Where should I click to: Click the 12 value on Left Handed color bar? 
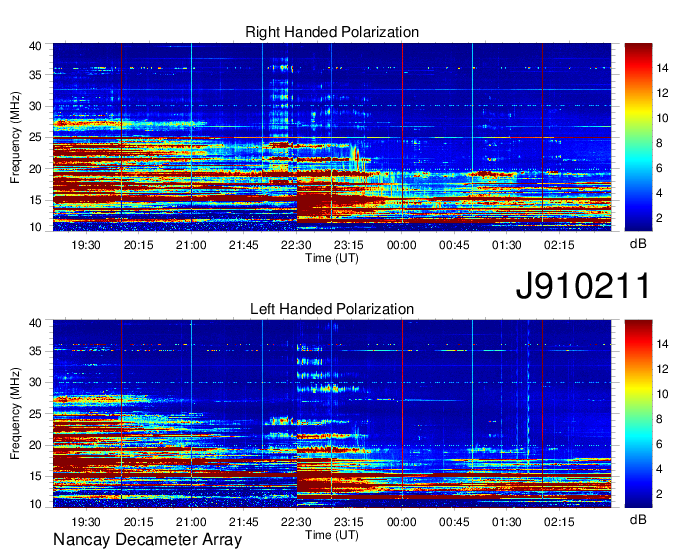click(662, 369)
